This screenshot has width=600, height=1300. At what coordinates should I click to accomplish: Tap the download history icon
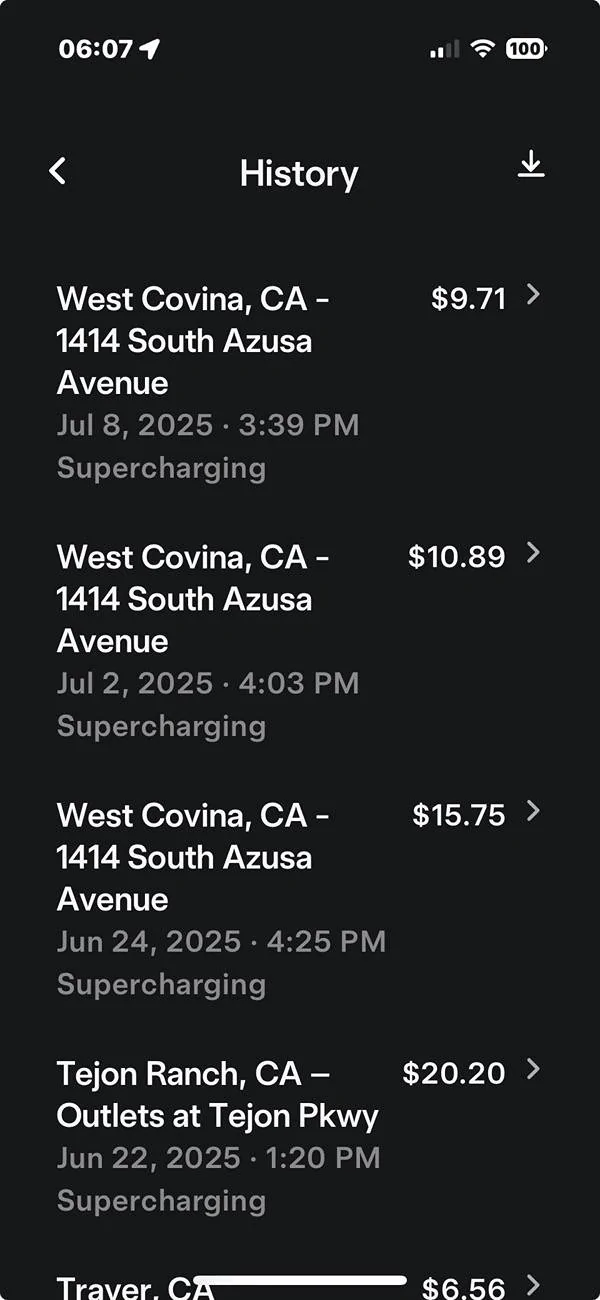click(531, 165)
